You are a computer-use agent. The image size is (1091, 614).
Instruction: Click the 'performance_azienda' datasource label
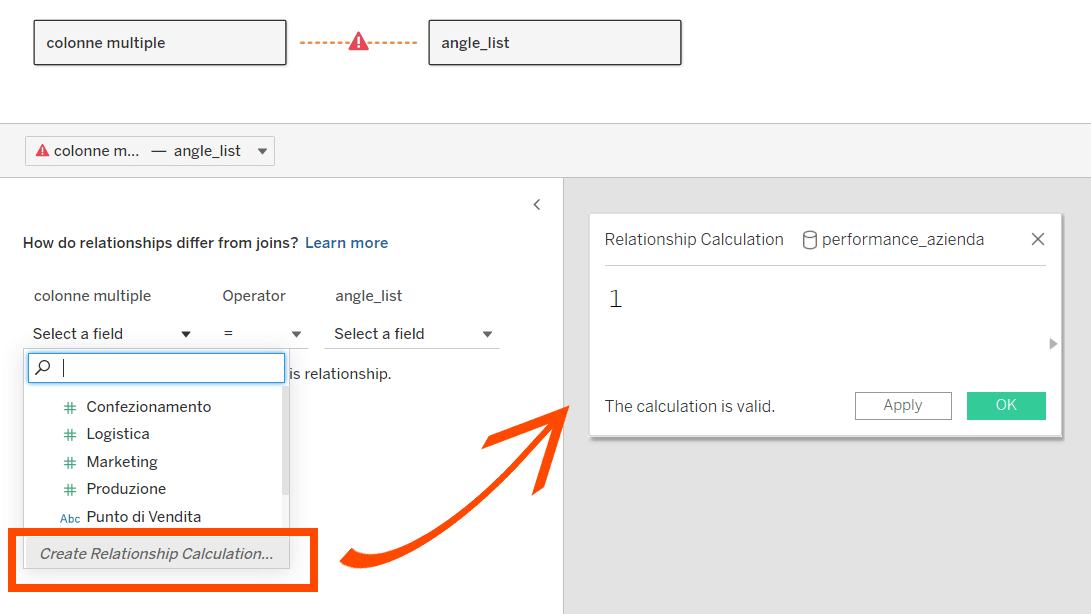coord(903,240)
